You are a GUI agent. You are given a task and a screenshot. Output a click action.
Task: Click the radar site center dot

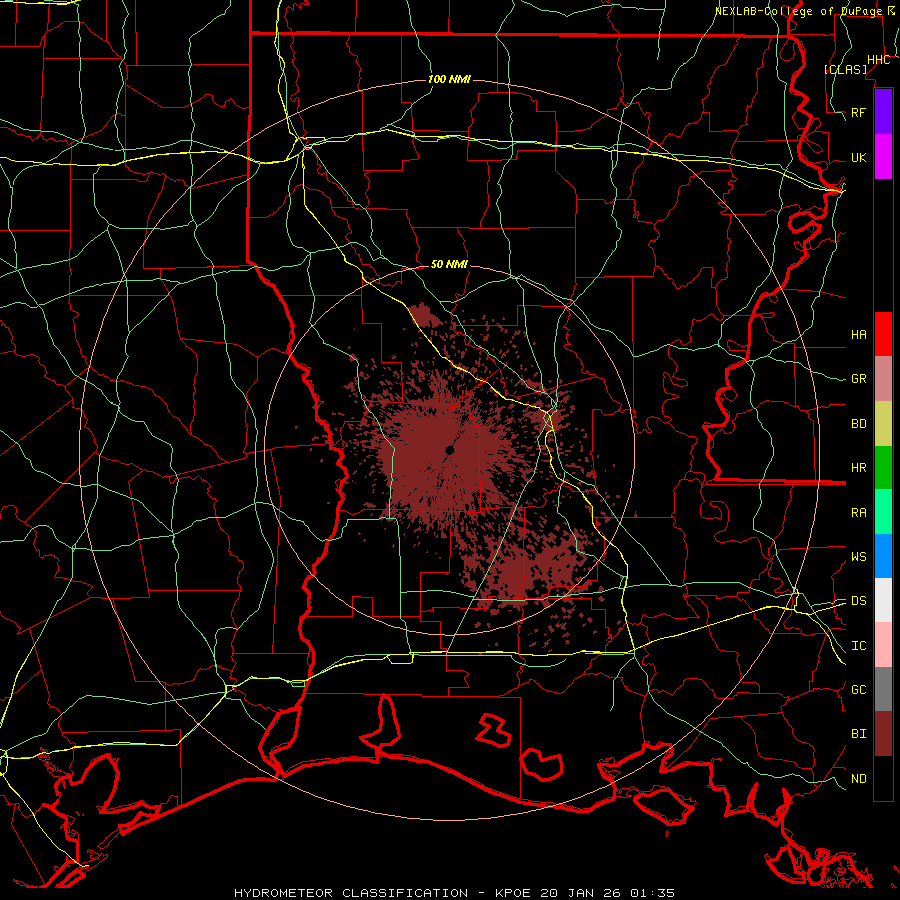(450, 451)
